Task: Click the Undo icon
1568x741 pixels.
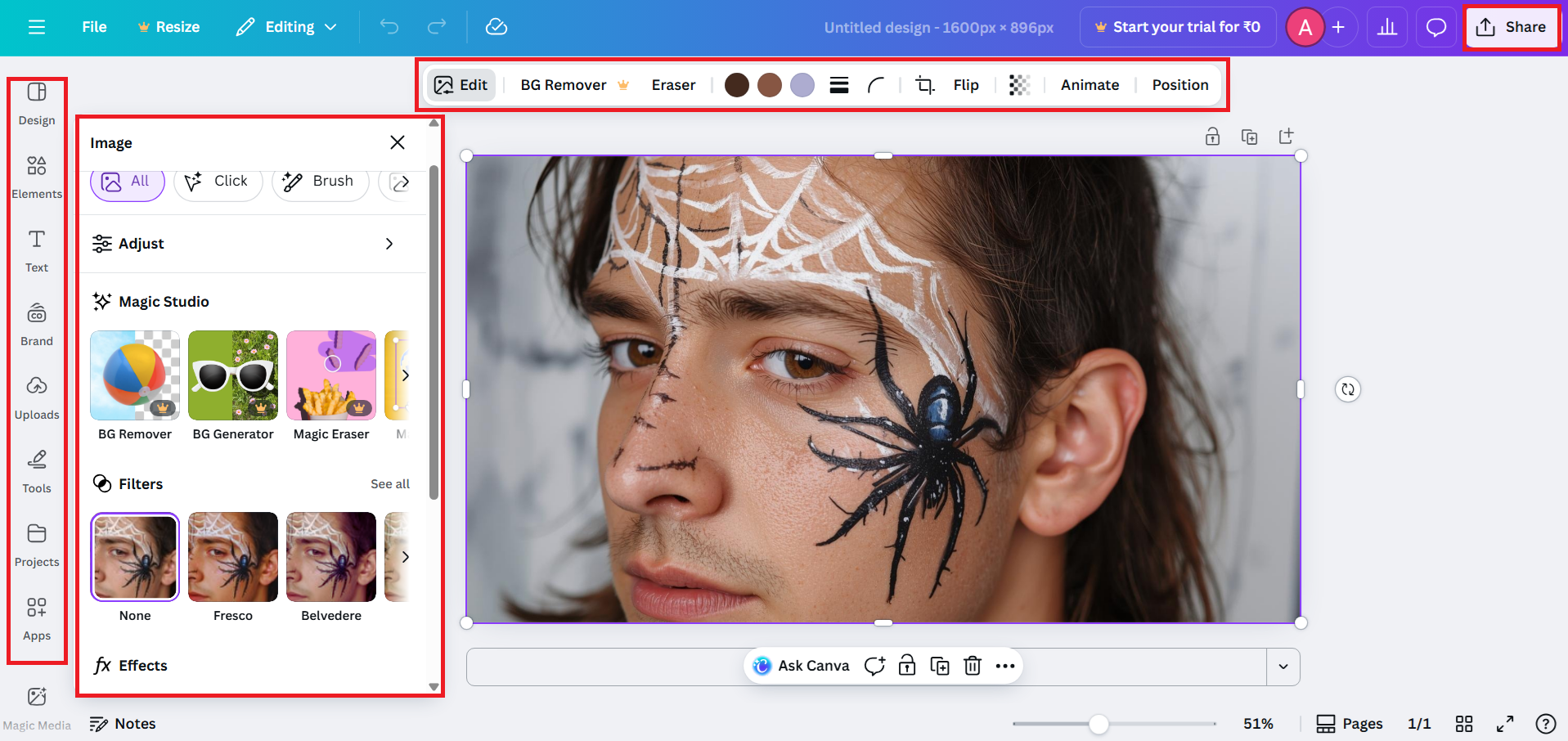Action: pos(389,26)
